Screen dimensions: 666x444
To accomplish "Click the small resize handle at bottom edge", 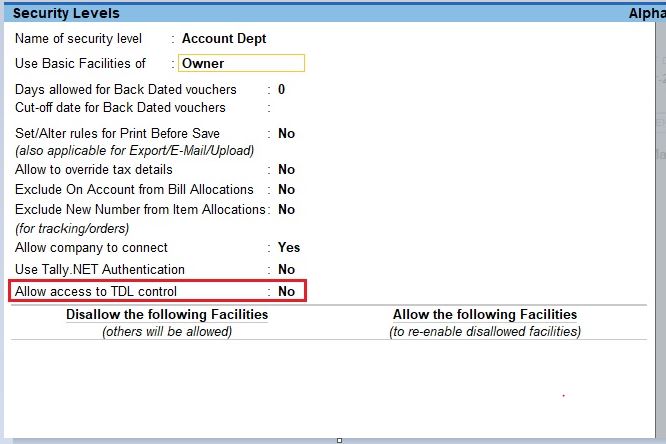I will 339,440.
